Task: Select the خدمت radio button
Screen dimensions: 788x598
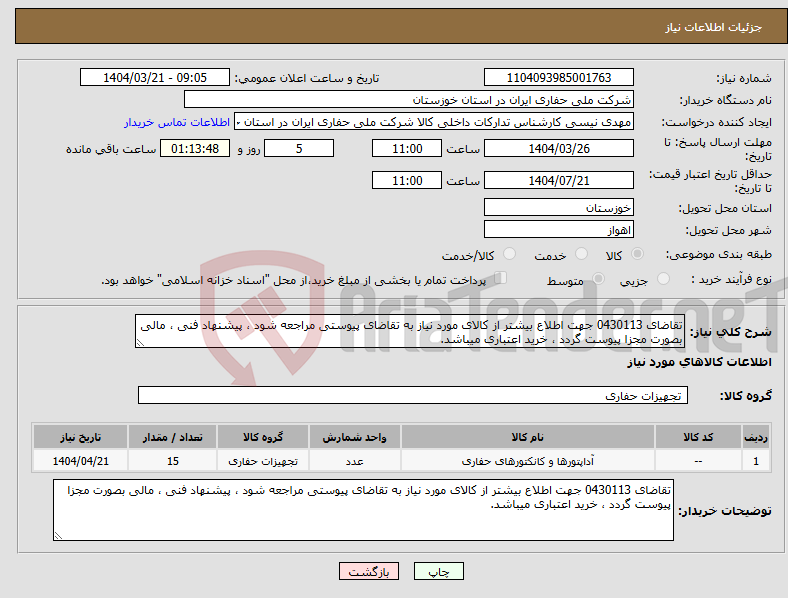Action: (x=581, y=254)
